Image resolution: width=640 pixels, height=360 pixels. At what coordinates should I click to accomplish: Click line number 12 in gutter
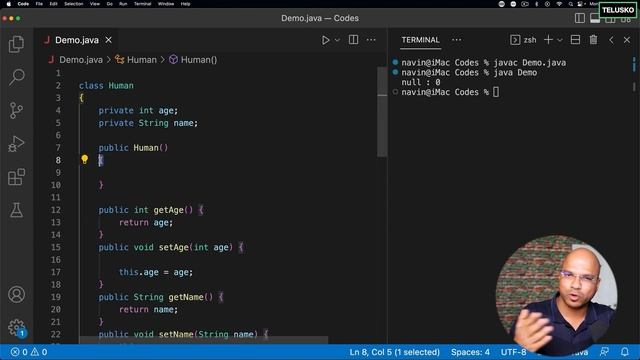(56, 210)
